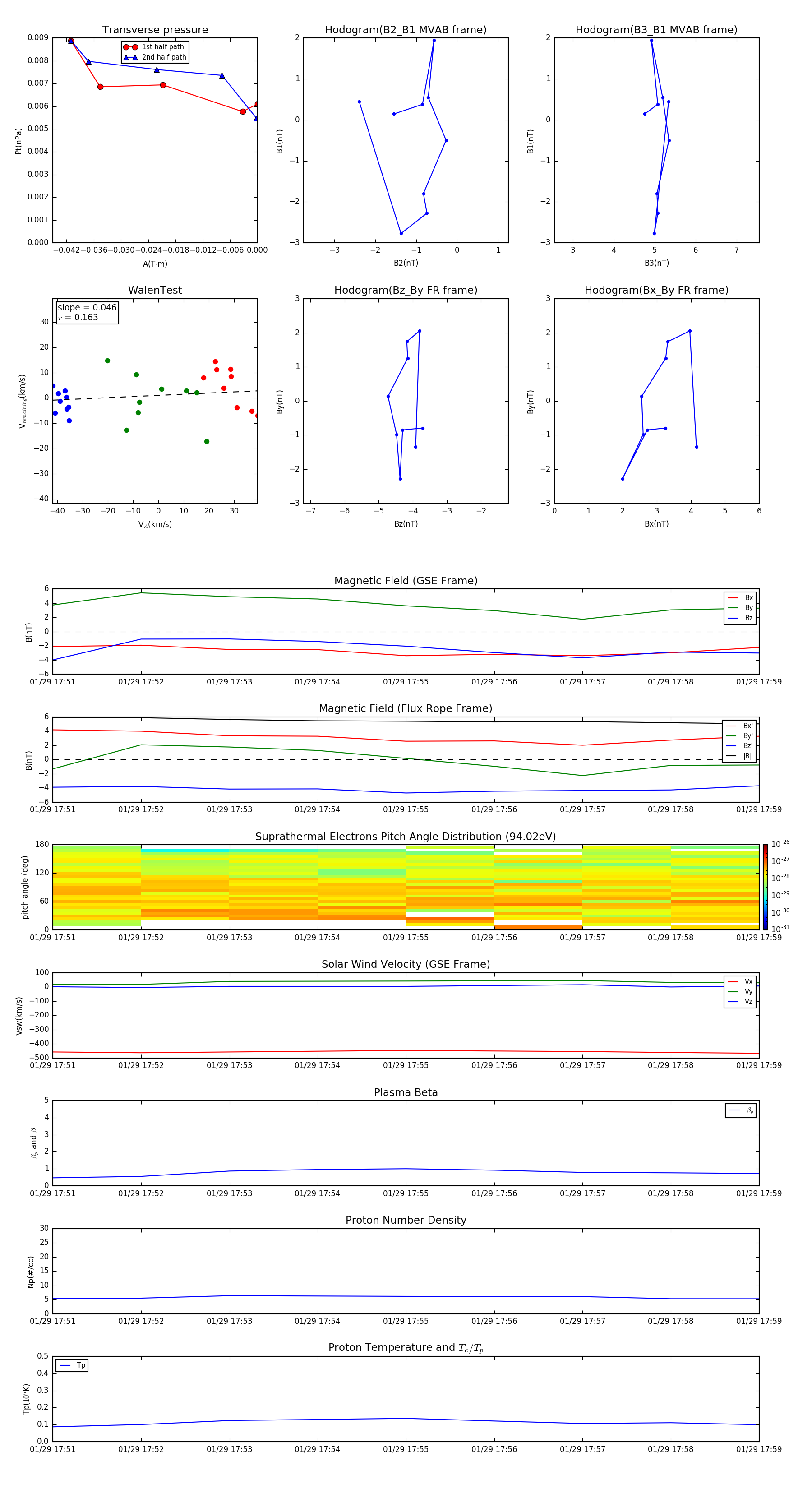Click the 'Hodogram(Bx_By FR frame)' title
This screenshot has height=1489, width=812.
coord(656,290)
